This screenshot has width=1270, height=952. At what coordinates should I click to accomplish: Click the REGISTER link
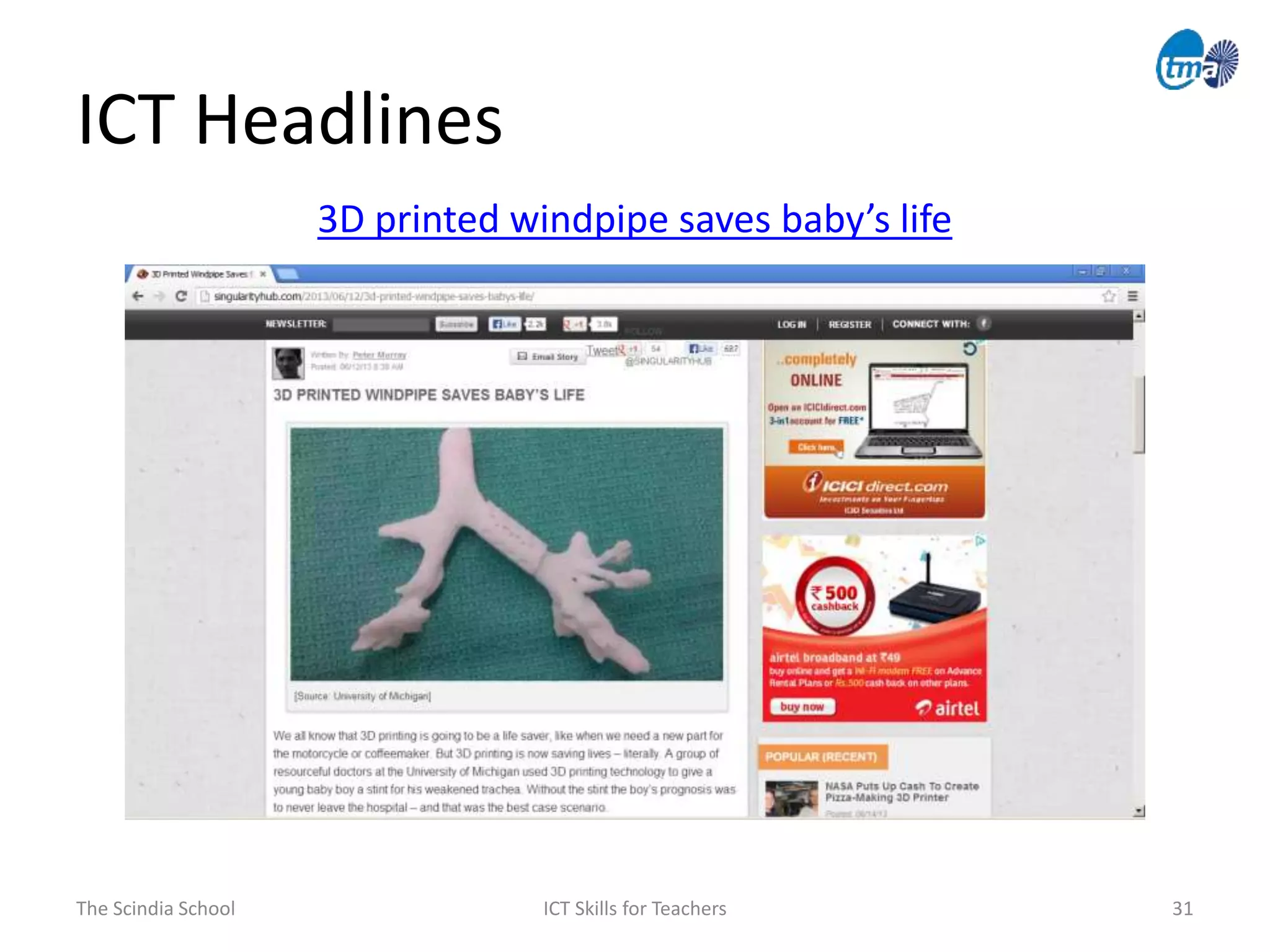850,324
